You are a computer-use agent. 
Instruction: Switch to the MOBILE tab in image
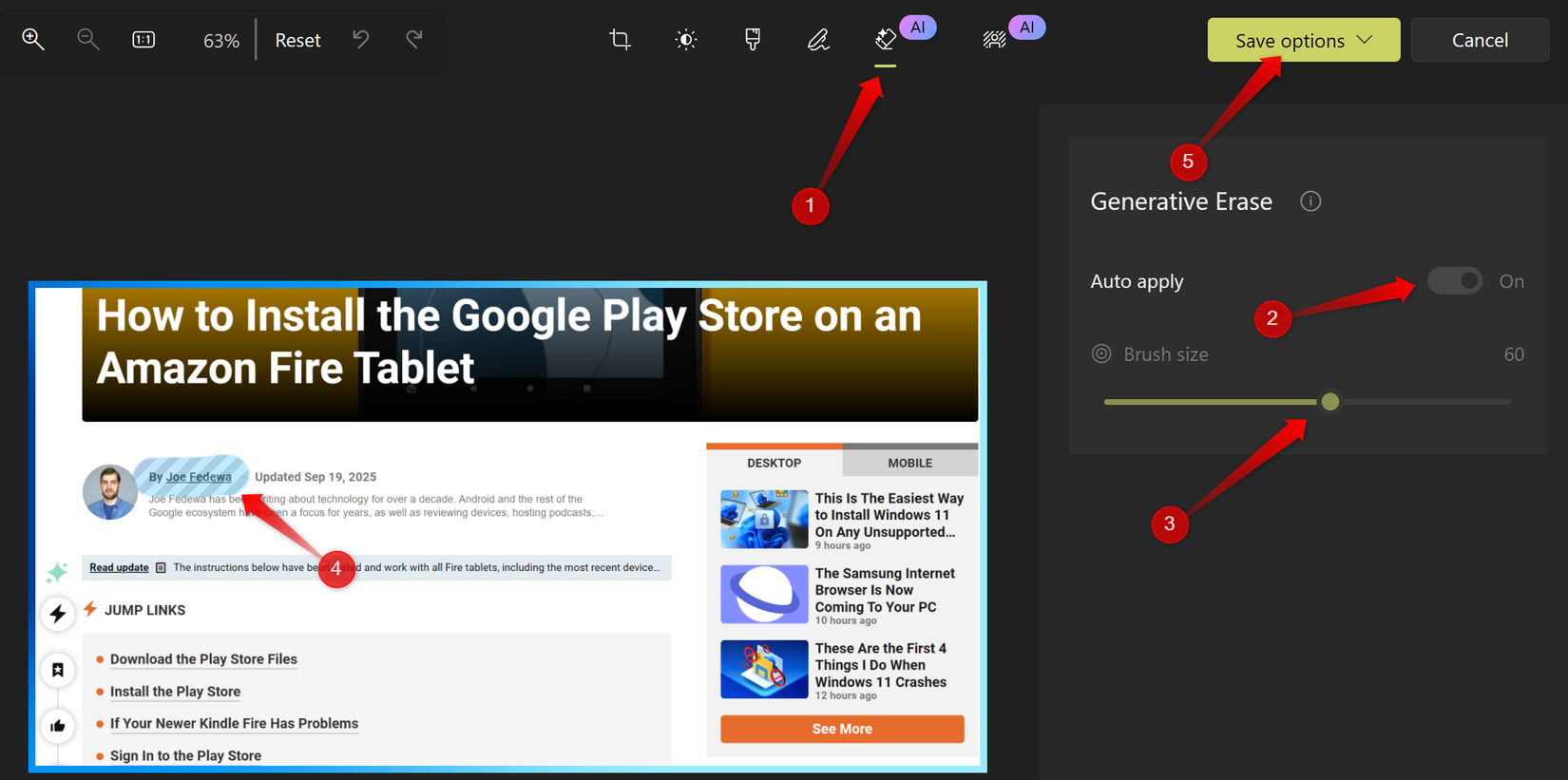coord(909,463)
